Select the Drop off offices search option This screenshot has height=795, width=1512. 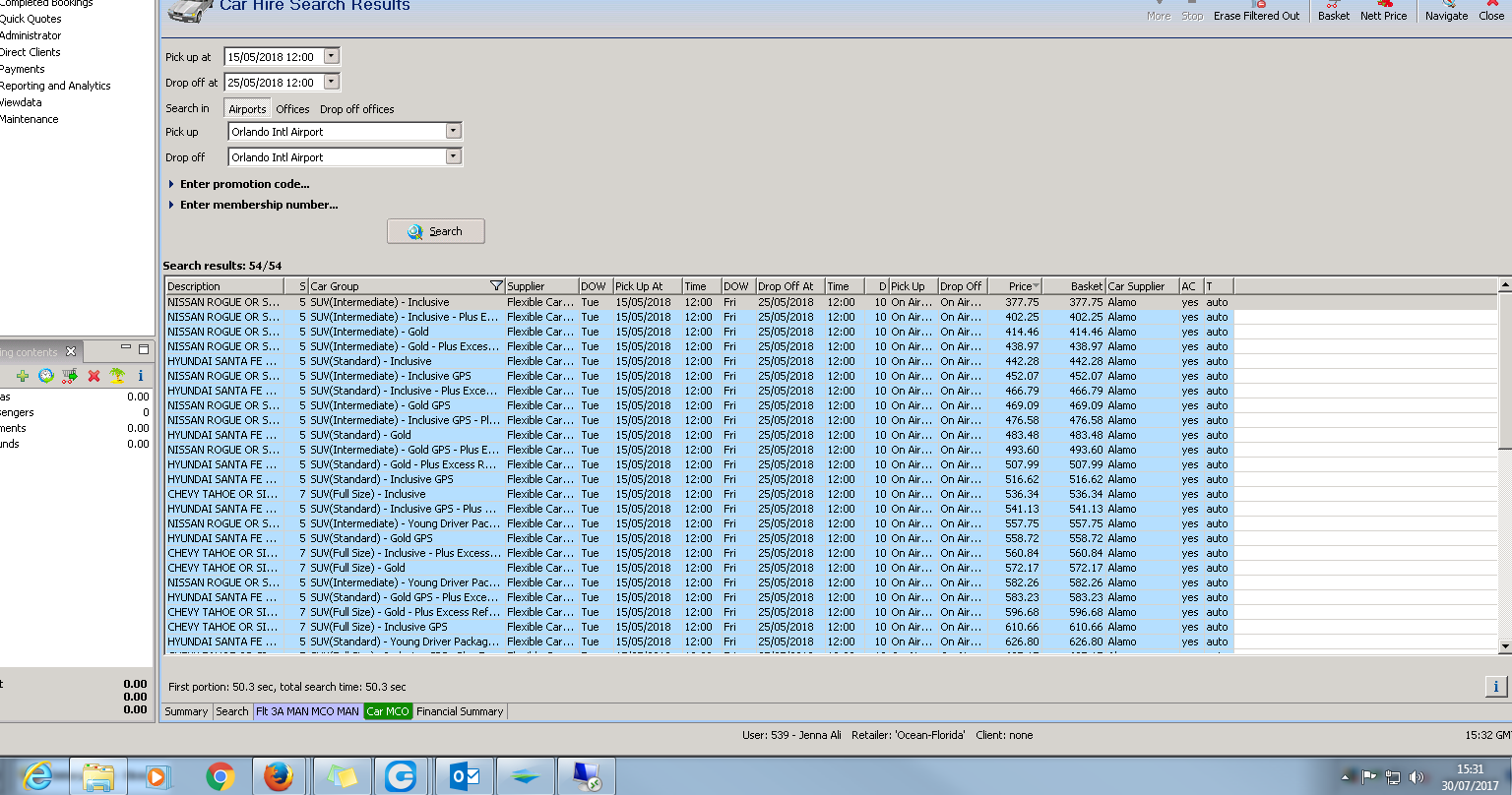[356, 109]
